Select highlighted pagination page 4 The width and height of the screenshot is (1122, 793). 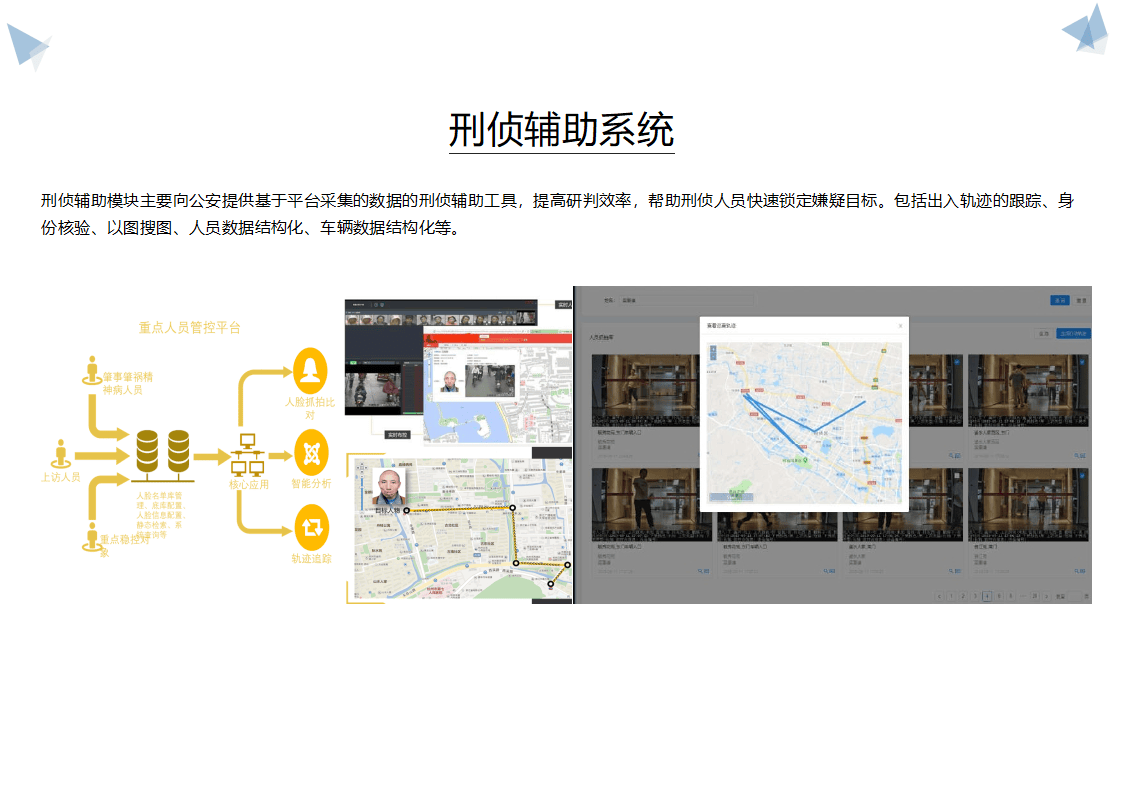click(x=987, y=596)
